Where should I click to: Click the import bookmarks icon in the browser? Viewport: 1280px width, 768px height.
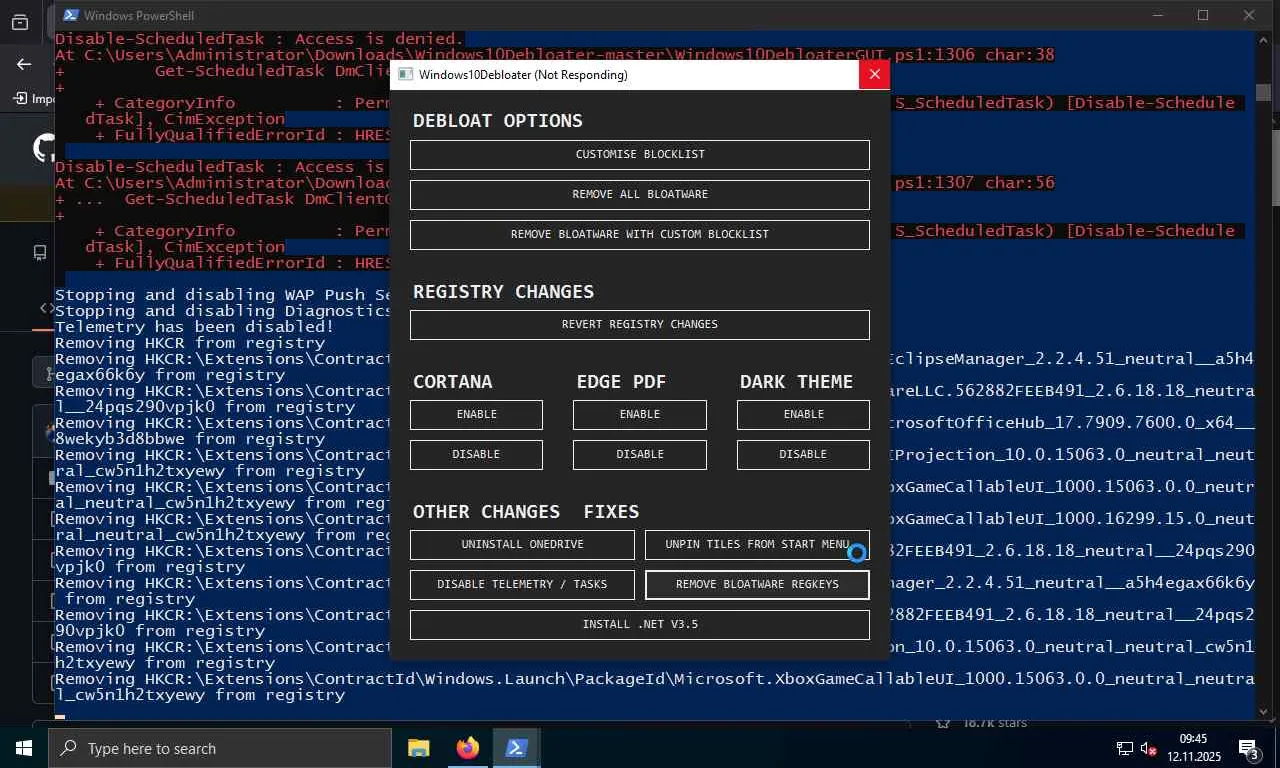coord(20,98)
